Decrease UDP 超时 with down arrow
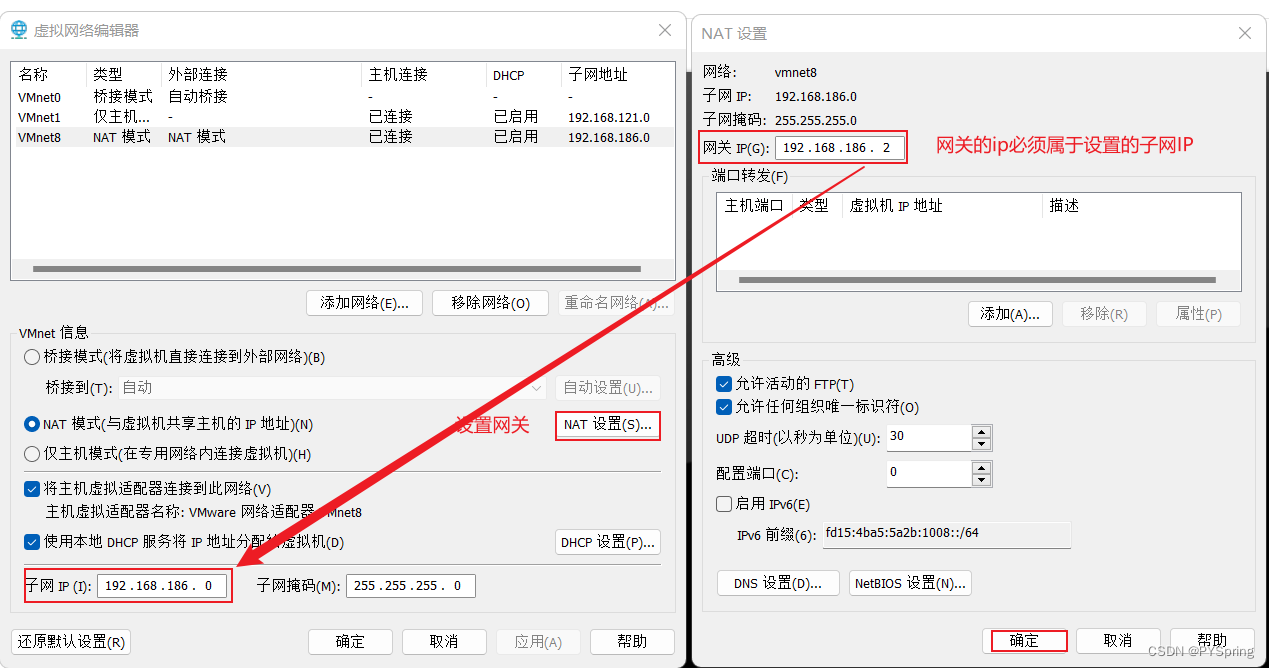The image size is (1269, 668). pyautogui.click(x=981, y=444)
